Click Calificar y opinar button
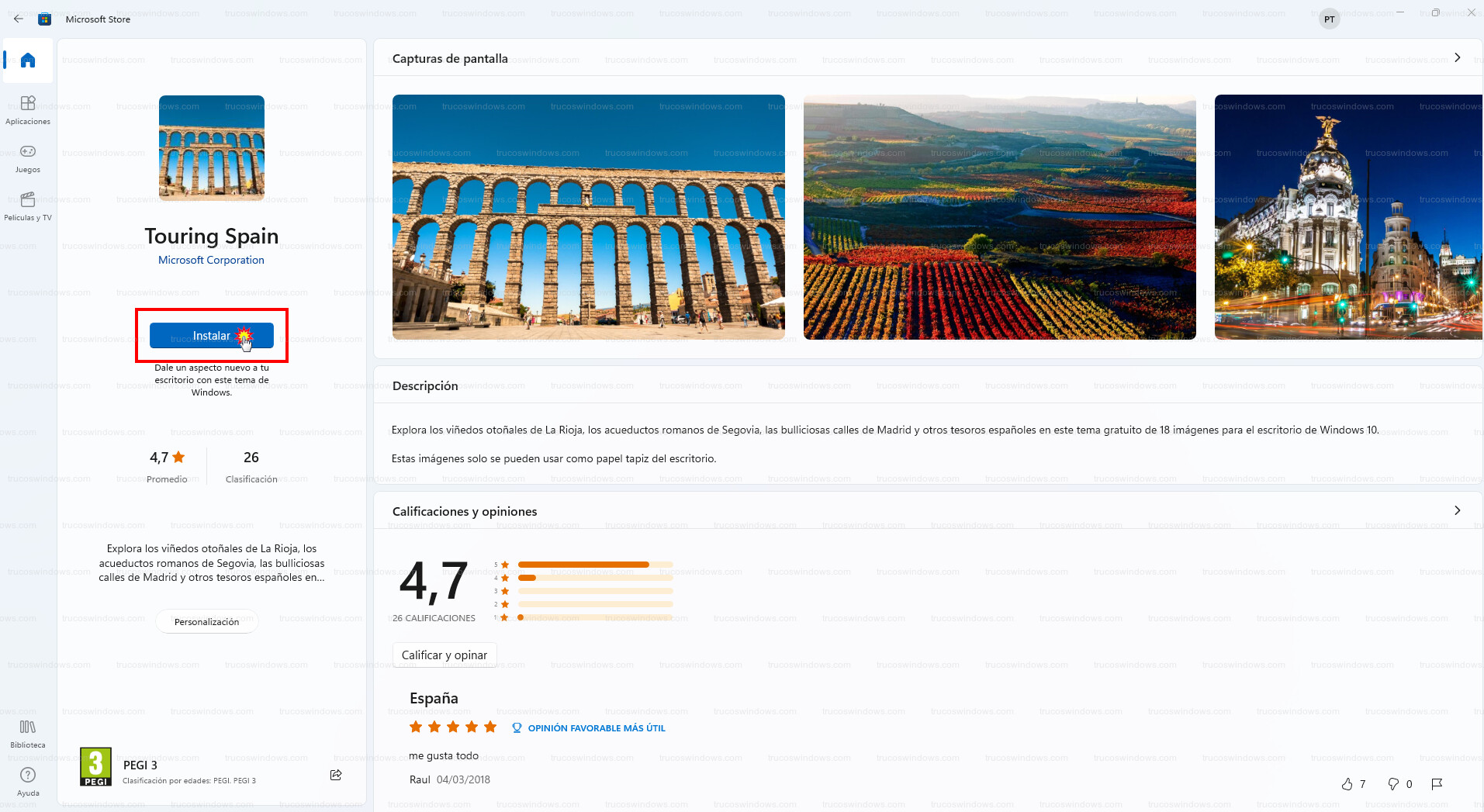 (x=444, y=655)
